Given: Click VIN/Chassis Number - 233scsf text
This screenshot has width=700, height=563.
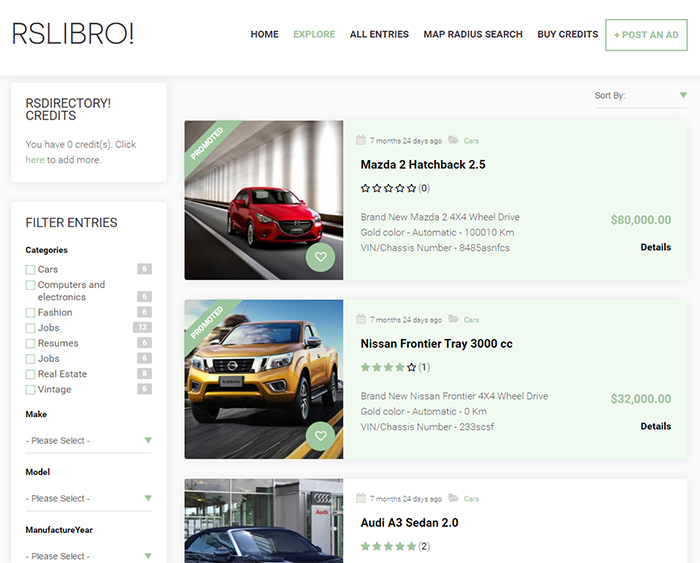Looking at the screenshot, I should click(427, 427).
